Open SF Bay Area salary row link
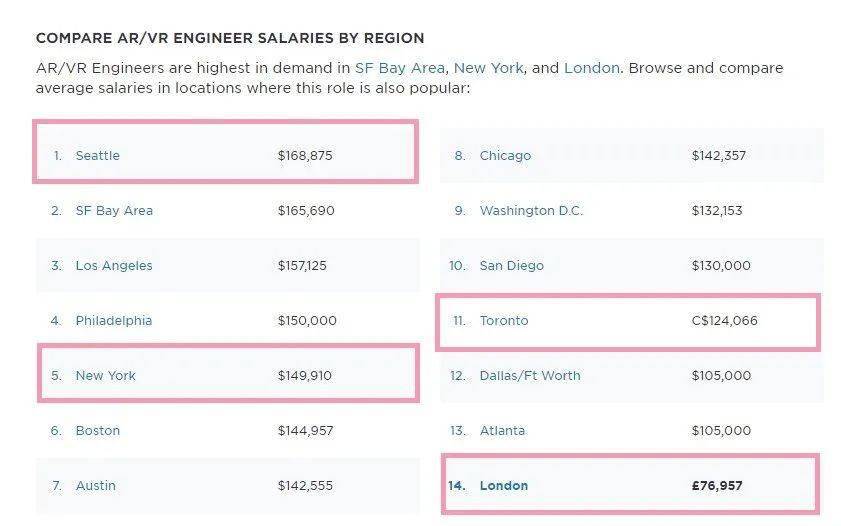The image size is (841, 526). [x=114, y=211]
